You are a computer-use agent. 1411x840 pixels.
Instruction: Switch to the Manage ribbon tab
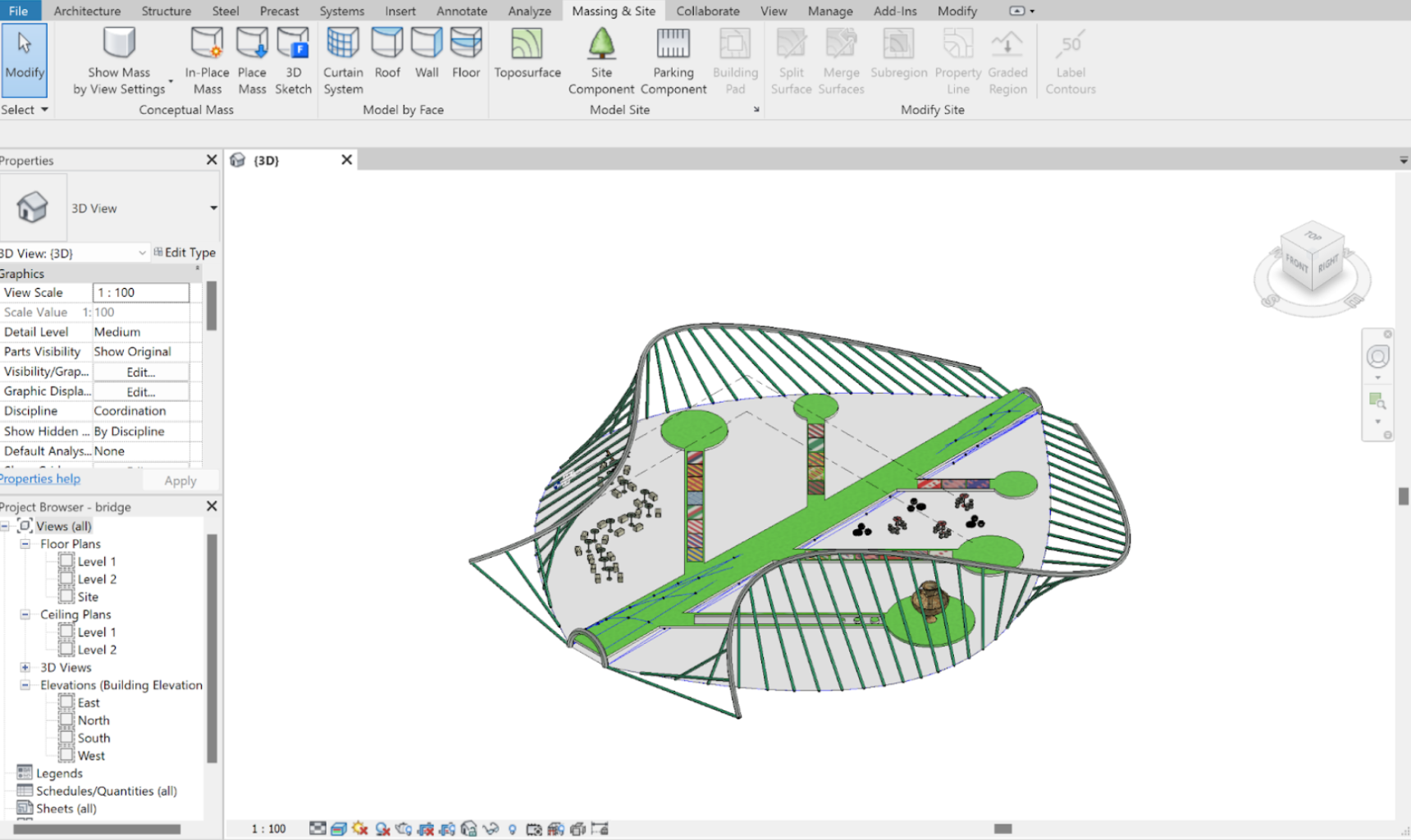(830, 11)
